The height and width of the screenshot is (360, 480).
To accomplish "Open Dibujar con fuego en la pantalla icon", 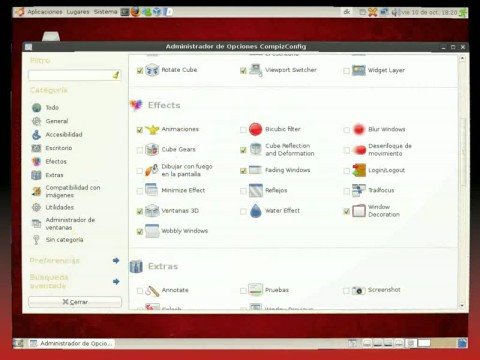I will 152,170.
